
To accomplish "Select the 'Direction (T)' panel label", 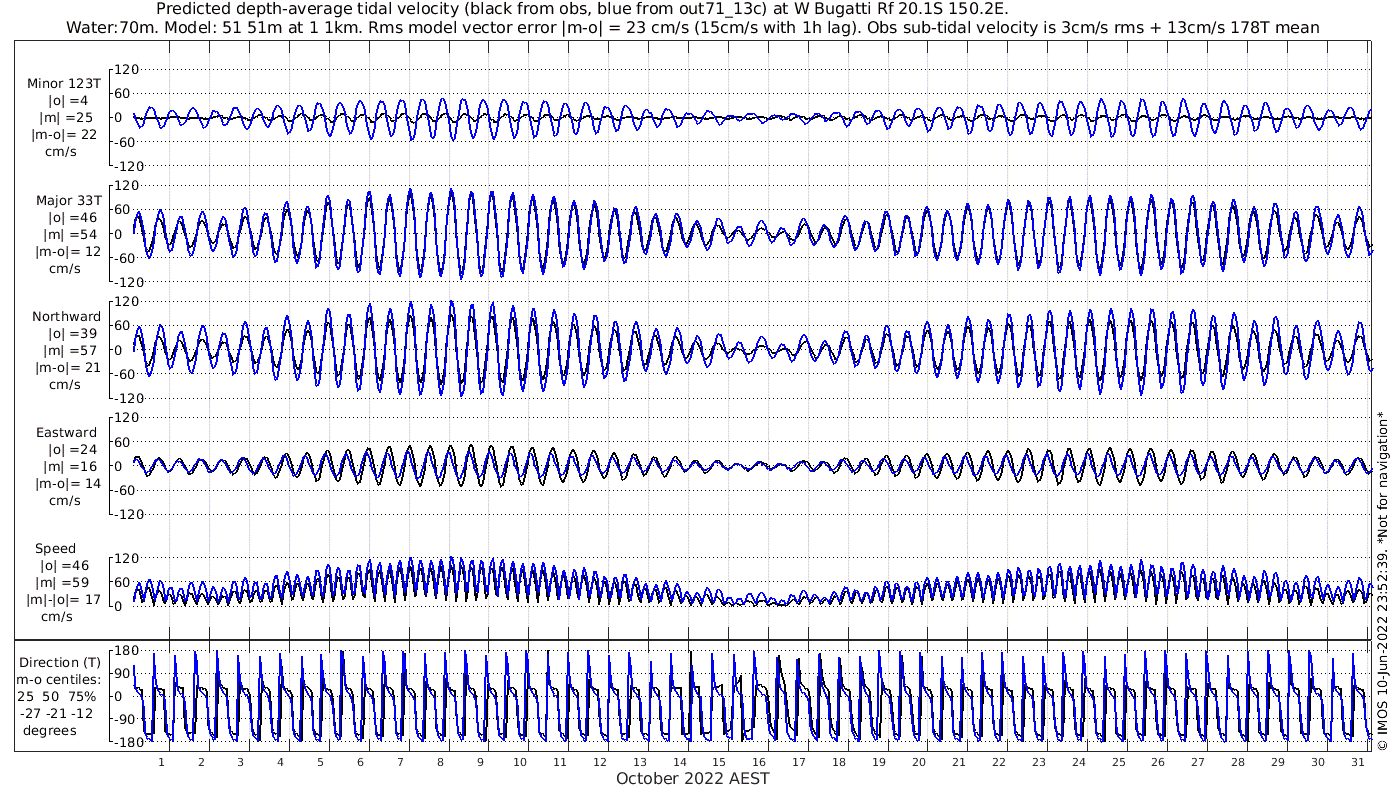I will (x=60, y=663).
